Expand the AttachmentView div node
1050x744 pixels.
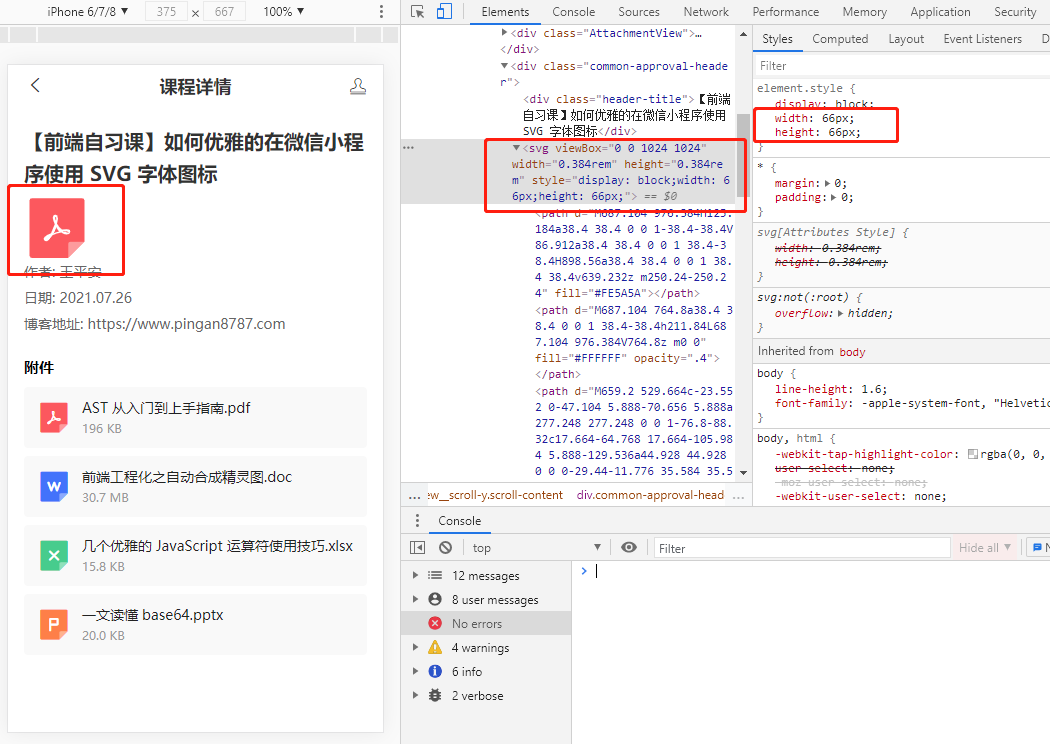coord(504,32)
